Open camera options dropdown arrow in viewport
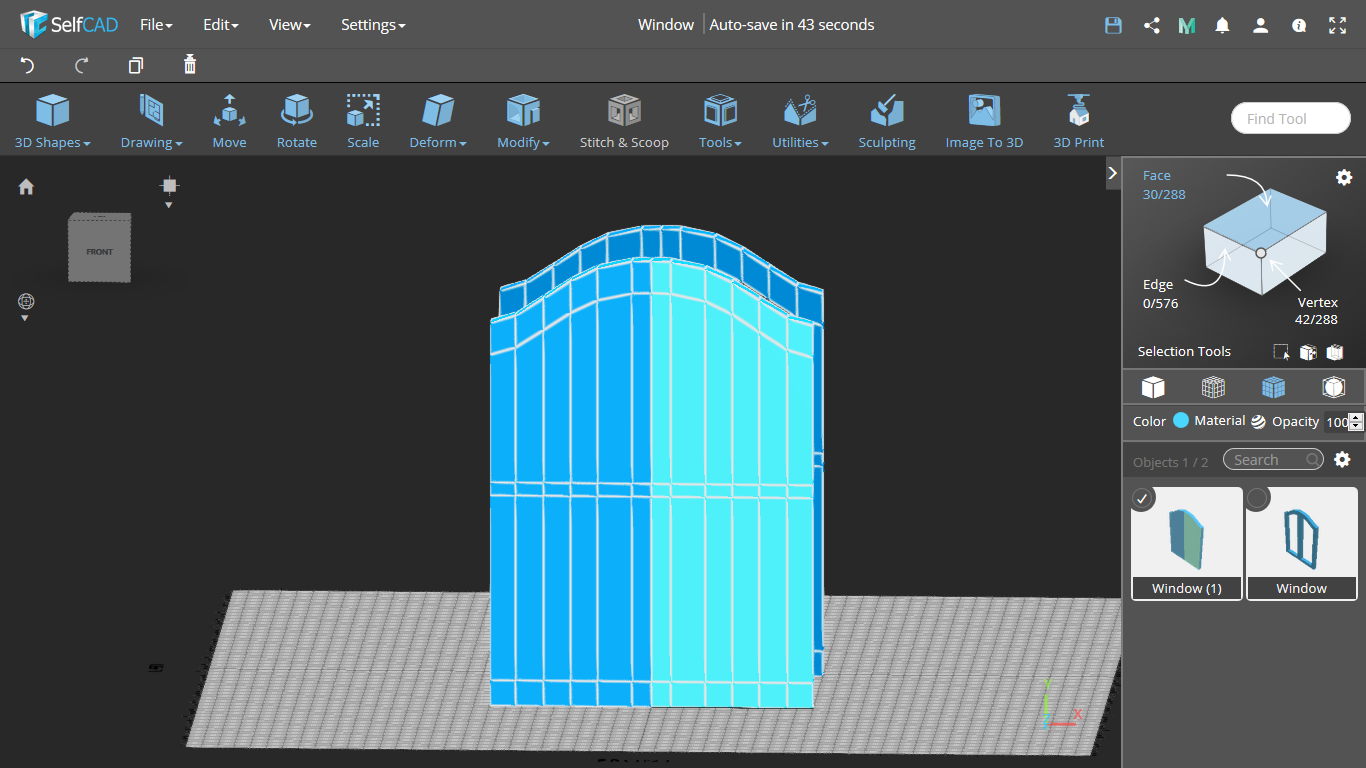This screenshot has height=768, width=1366. (x=169, y=204)
